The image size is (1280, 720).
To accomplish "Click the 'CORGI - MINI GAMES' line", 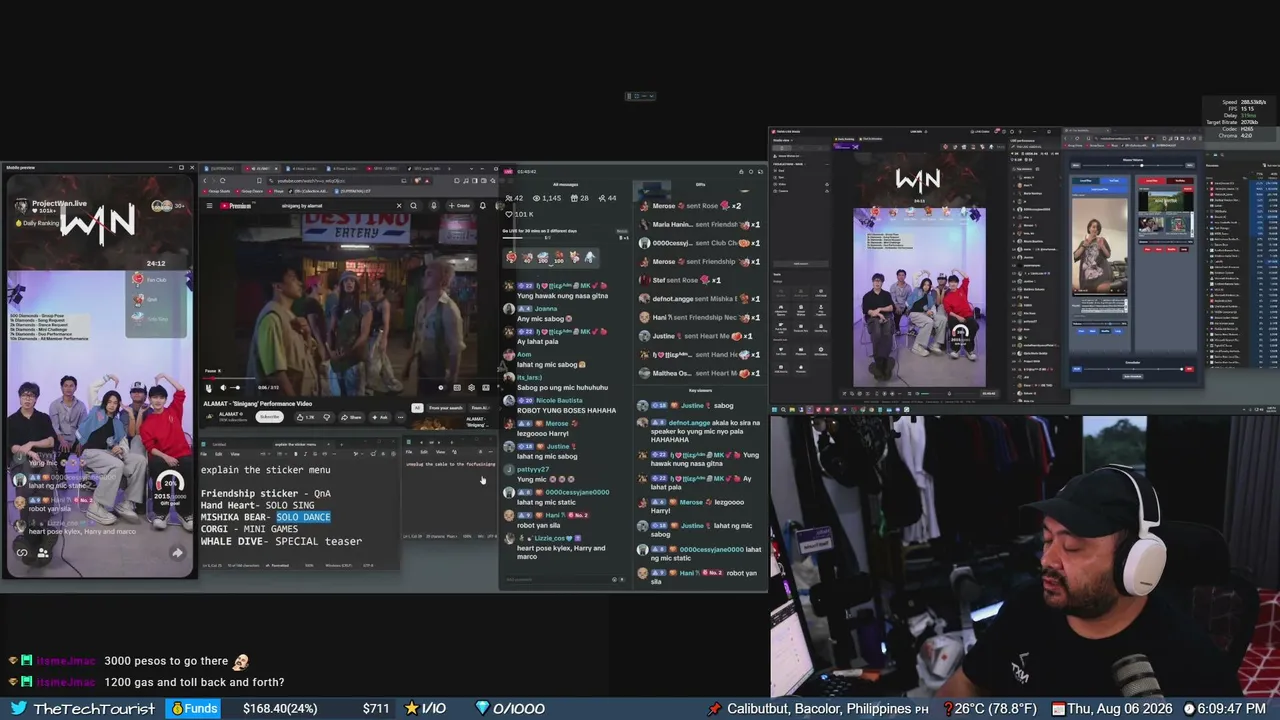I will 249,529.
